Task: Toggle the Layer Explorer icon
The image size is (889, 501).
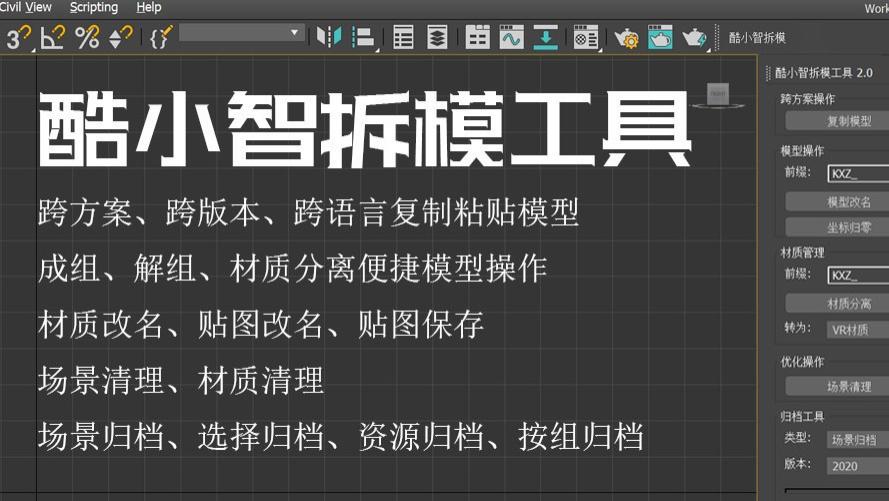Action: [x=437, y=37]
